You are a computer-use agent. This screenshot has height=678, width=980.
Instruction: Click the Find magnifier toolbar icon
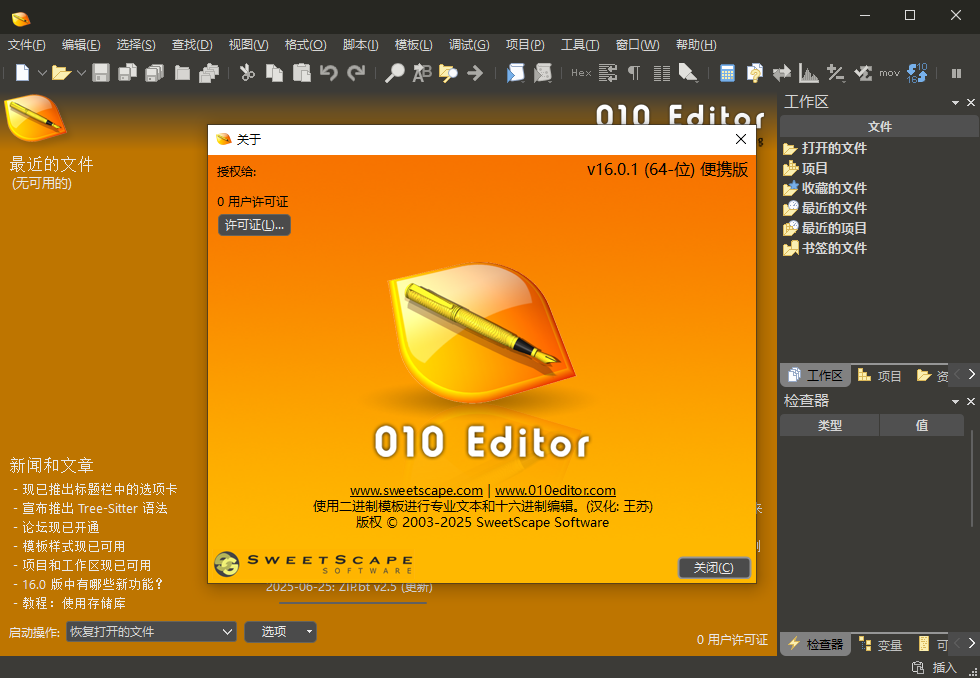[x=397, y=72]
